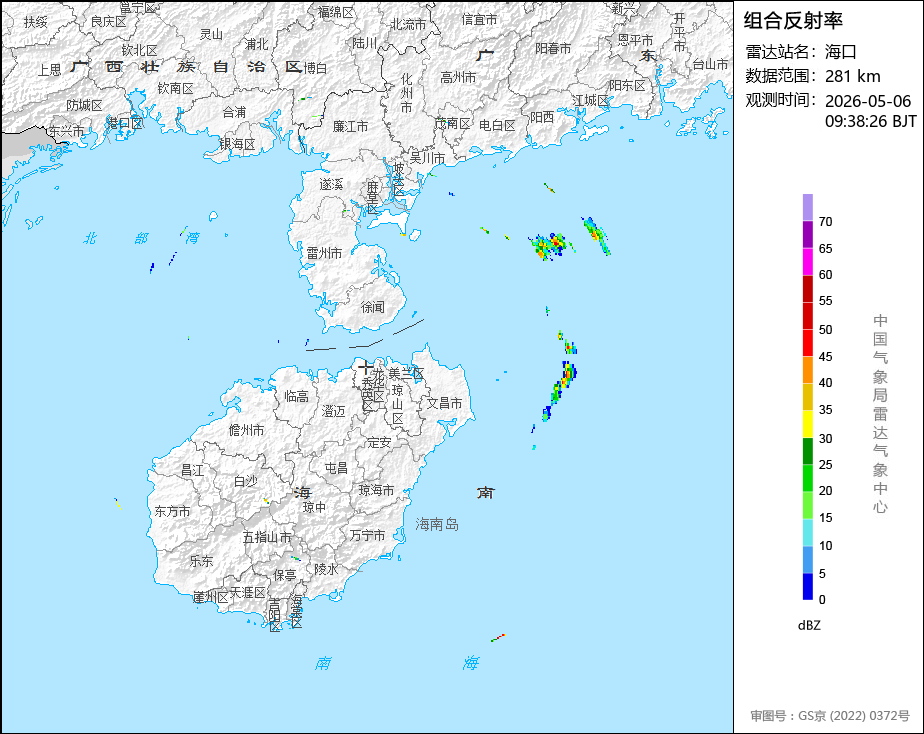Click the 恩平市 map label

(x=635, y=39)
